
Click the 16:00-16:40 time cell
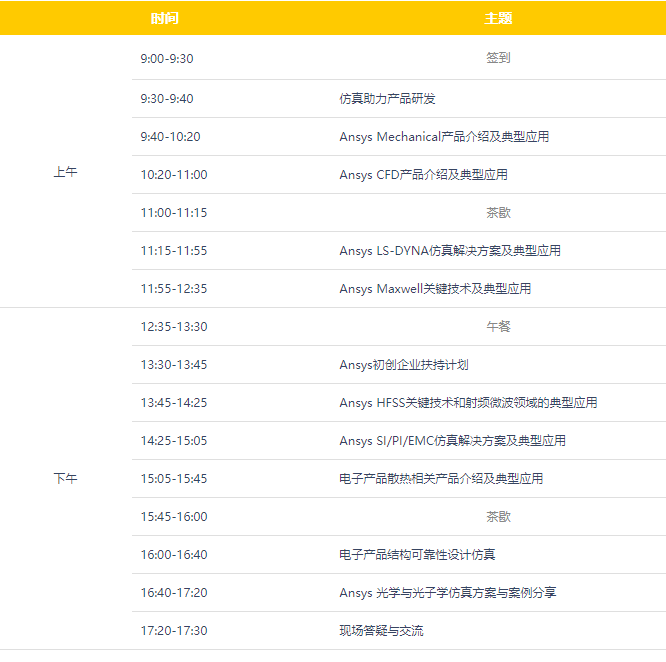pyautogui.click(x=174, y=555)
